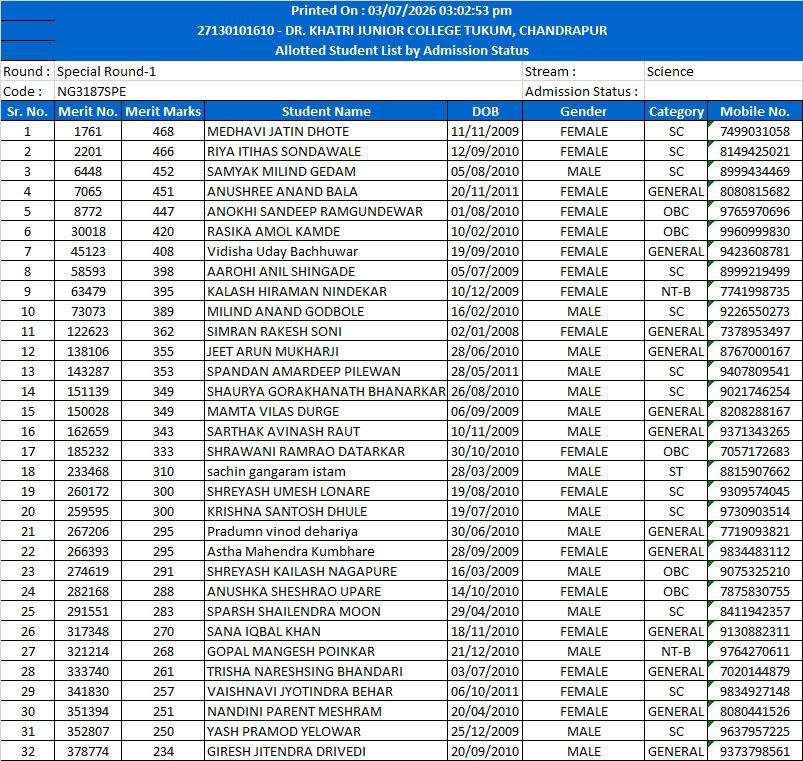The height and width of the screenshot is (761, 803).
Task: Click merit number 30018
Action: [x=88, y=231]
